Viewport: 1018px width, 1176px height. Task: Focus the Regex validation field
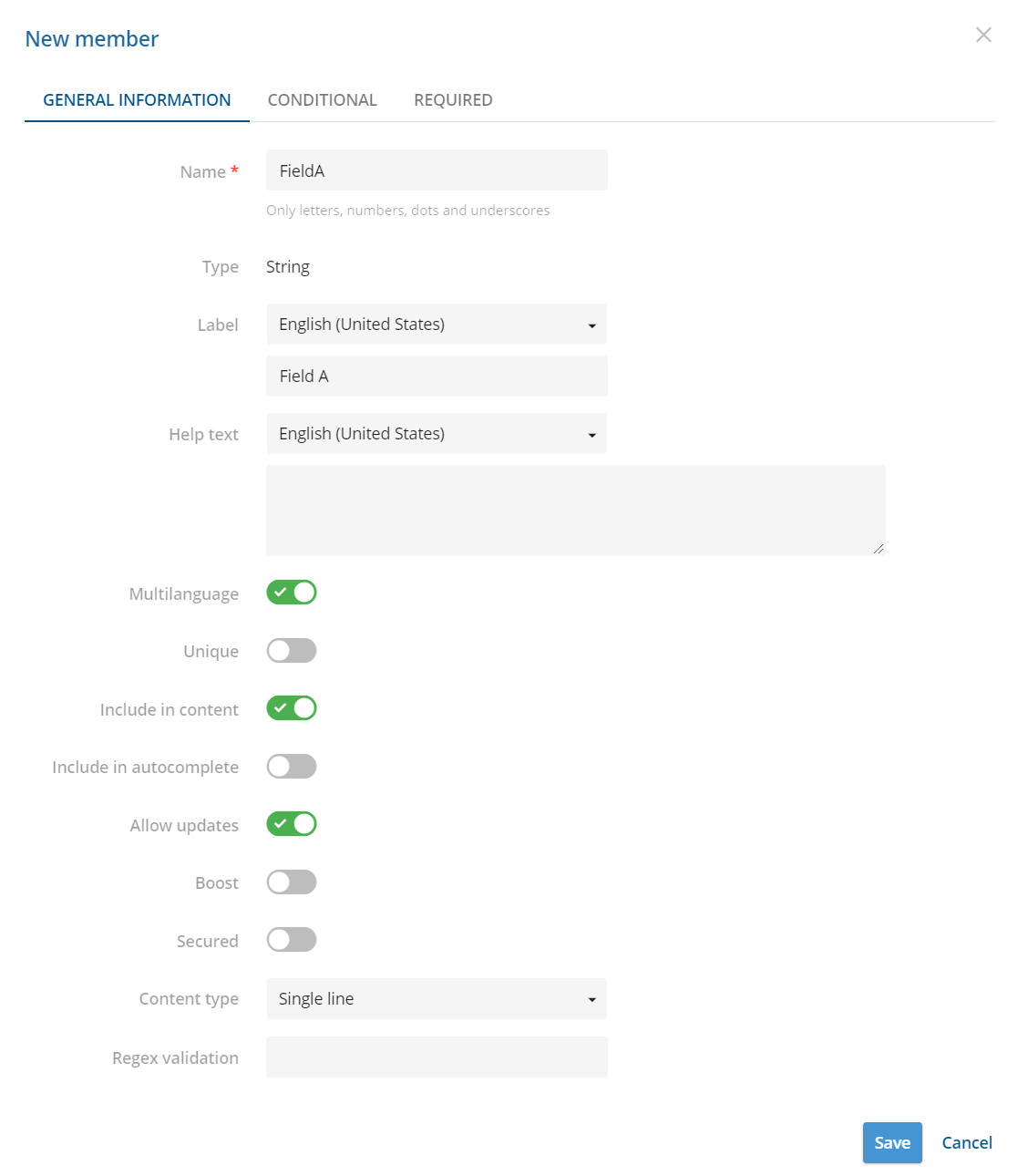[437, 1057]
